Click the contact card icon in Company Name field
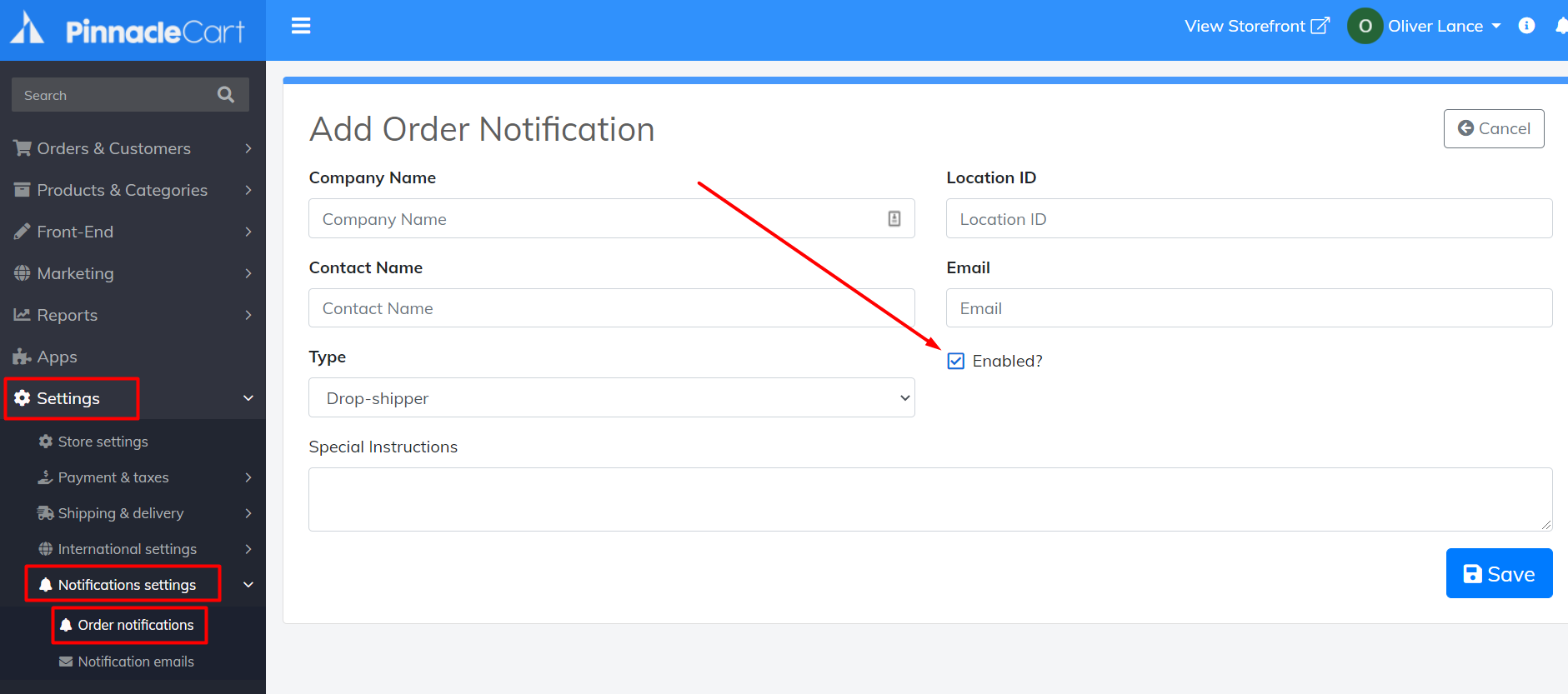This screenshot has width=1568, height=694. [x=894, y=218]
